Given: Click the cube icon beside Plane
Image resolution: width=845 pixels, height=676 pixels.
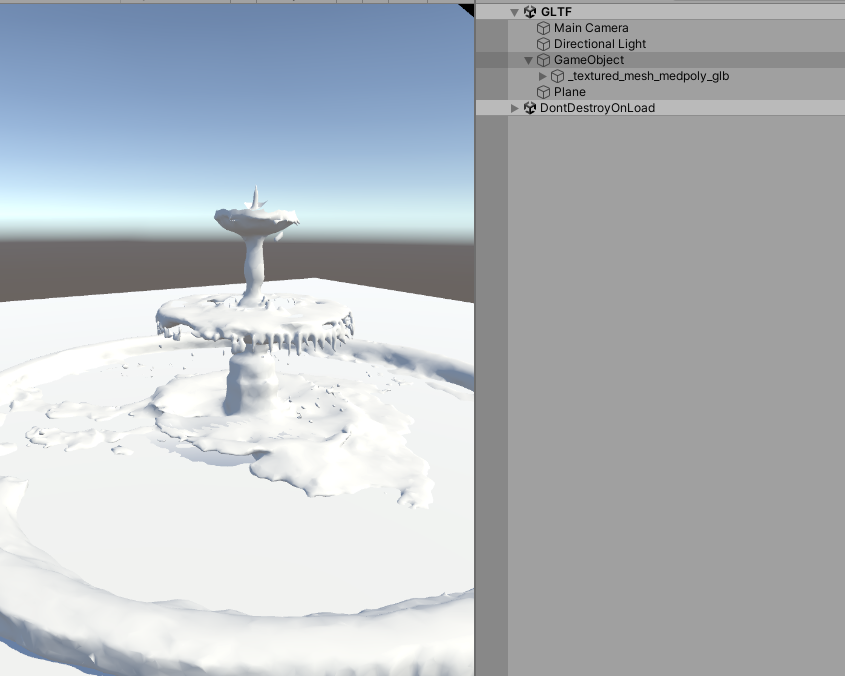Looking at the screenshot, I should tap(543, 92).
